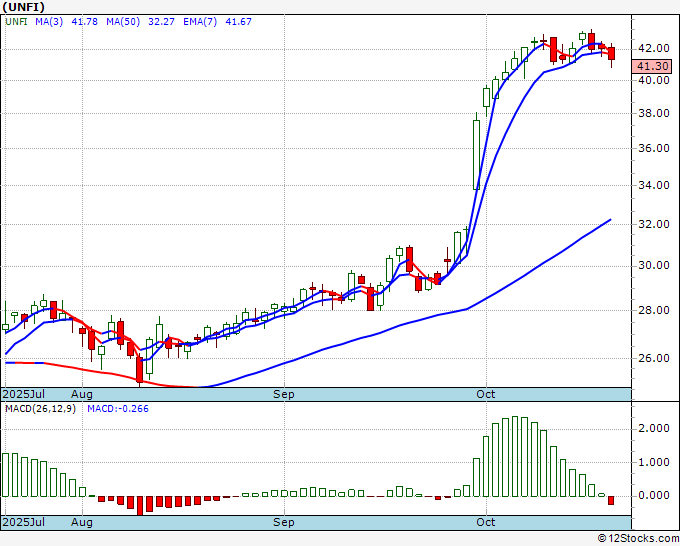Click the Oct label on price axis

coord(485,394)
